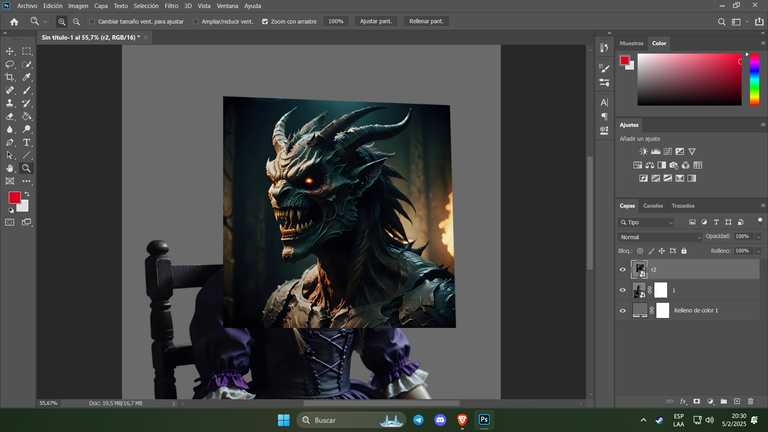The image size is (768, 432).
Task: Select the Zoom tool in toolbox
Action: [26, 168]
